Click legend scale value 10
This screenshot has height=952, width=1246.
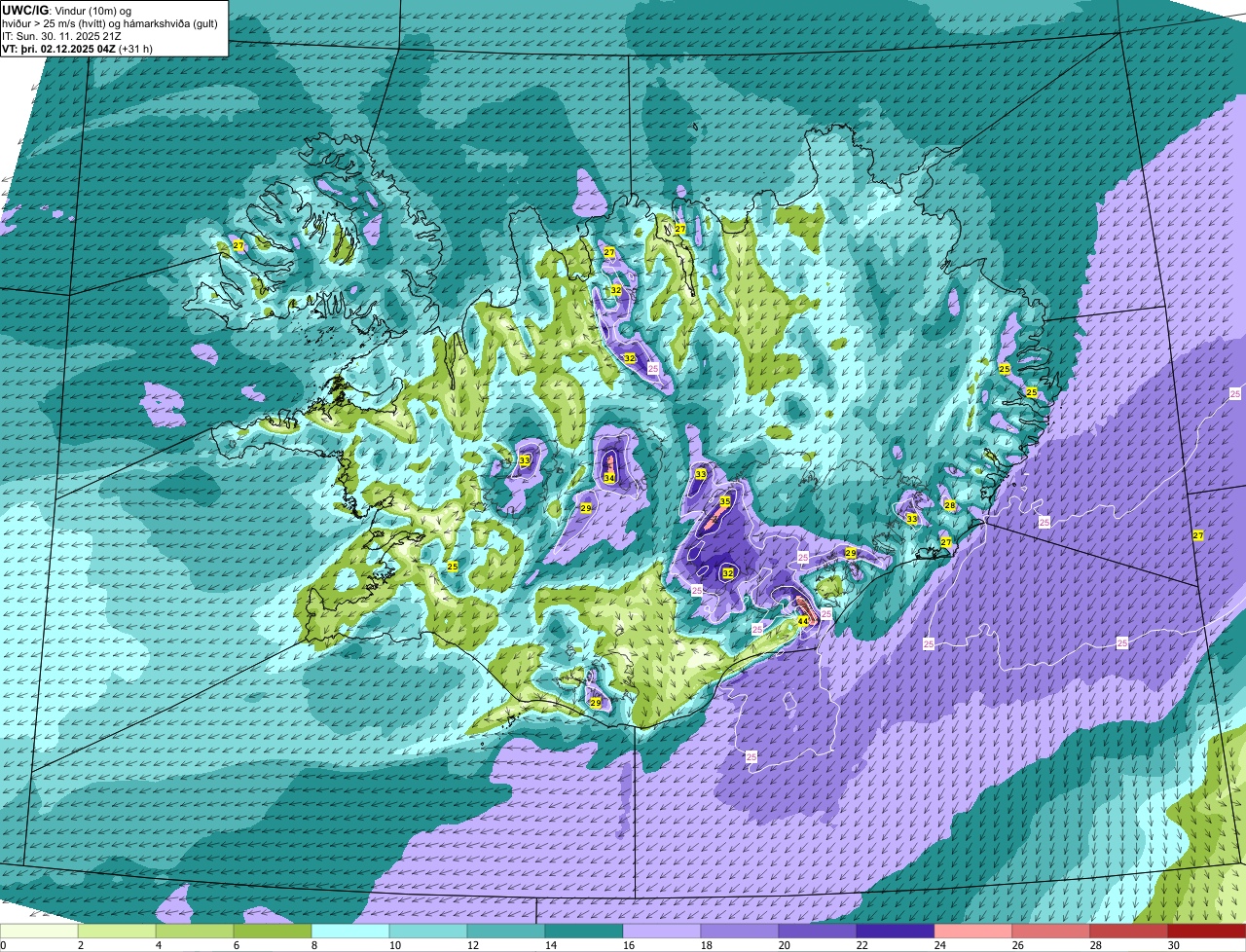[394, 945]
